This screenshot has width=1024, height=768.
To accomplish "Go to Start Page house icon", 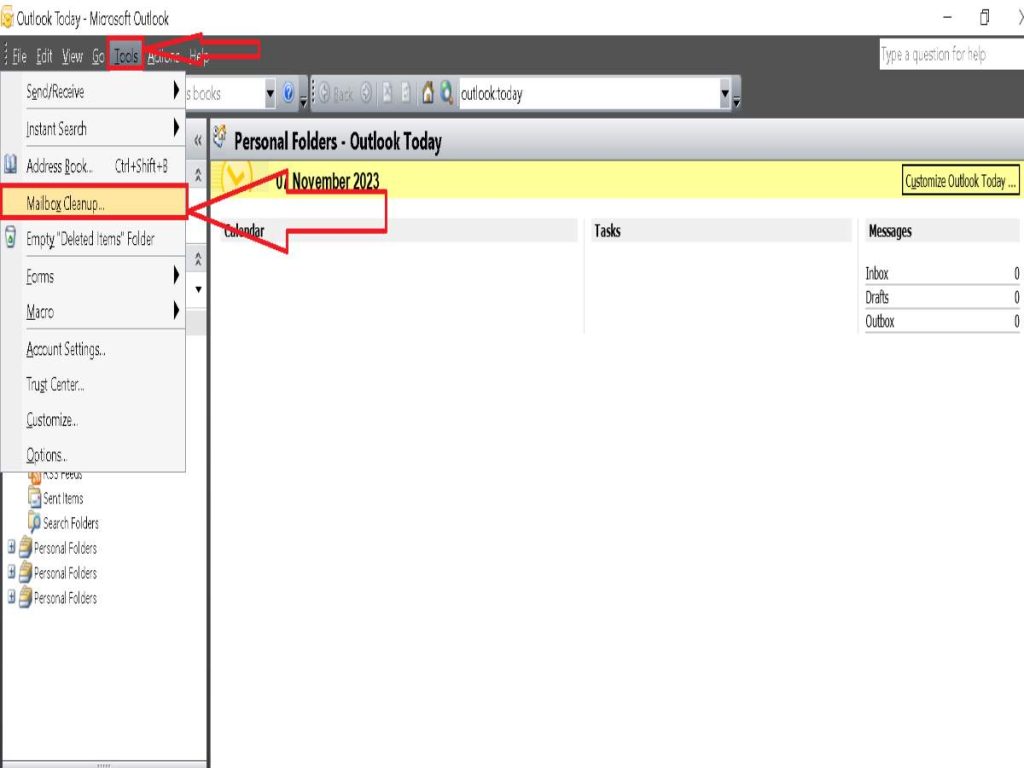I will click(x=428, y=93).
